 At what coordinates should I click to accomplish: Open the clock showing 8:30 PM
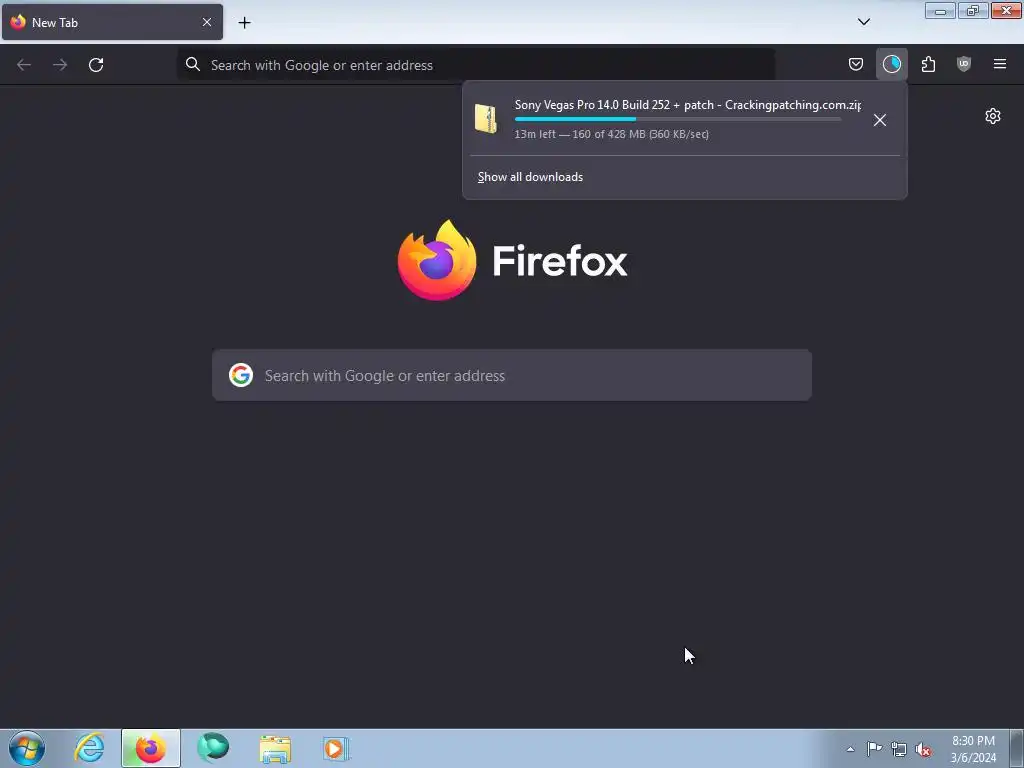click(973, 749)
